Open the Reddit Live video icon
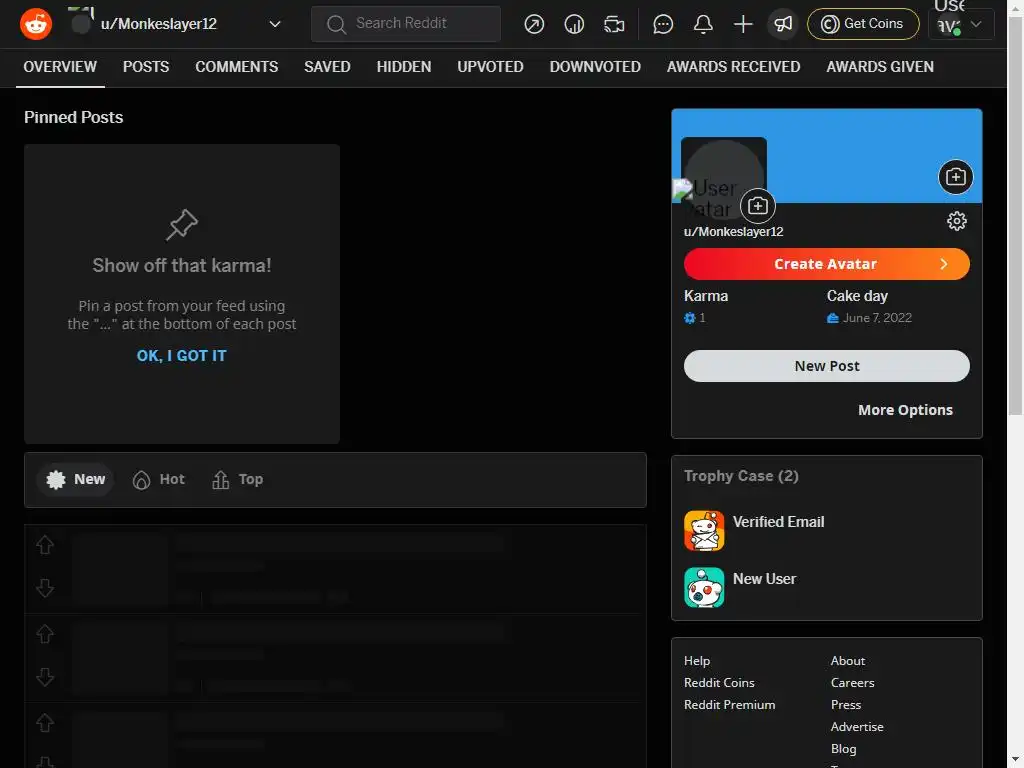Viewport: 1024px width, 768px height. 614,24
